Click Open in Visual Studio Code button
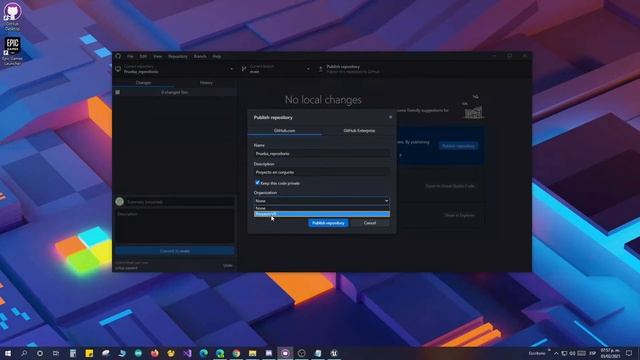The width and height of the screenshot is (640, 360). [x=450, y=186]
